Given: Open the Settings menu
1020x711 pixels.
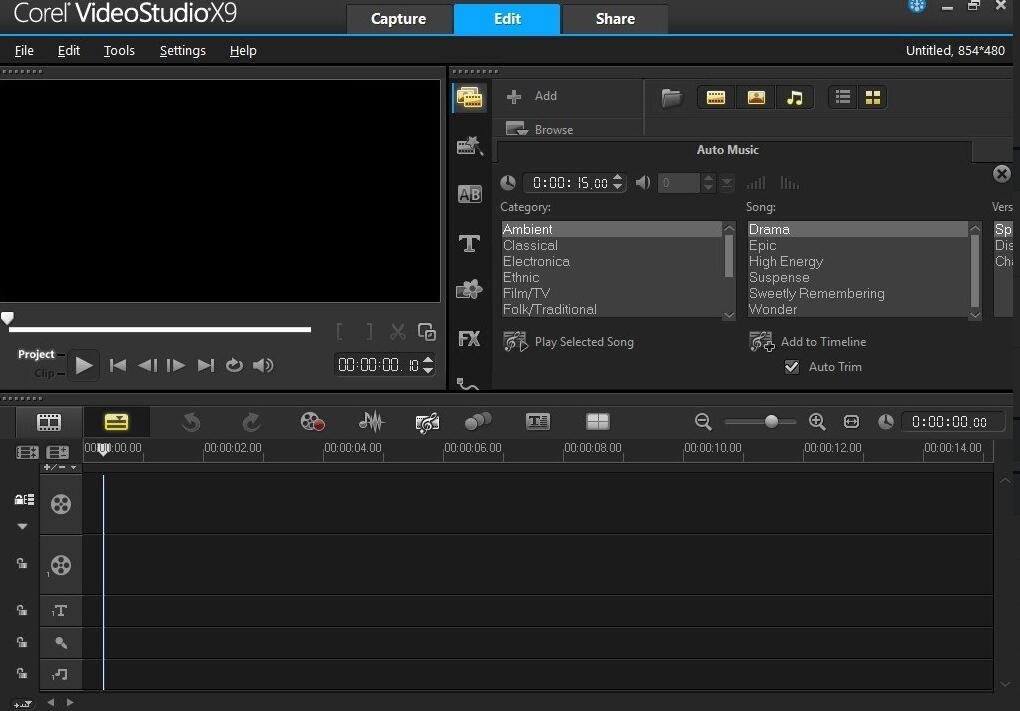Looking at the screenshot, I should point(182,50).
